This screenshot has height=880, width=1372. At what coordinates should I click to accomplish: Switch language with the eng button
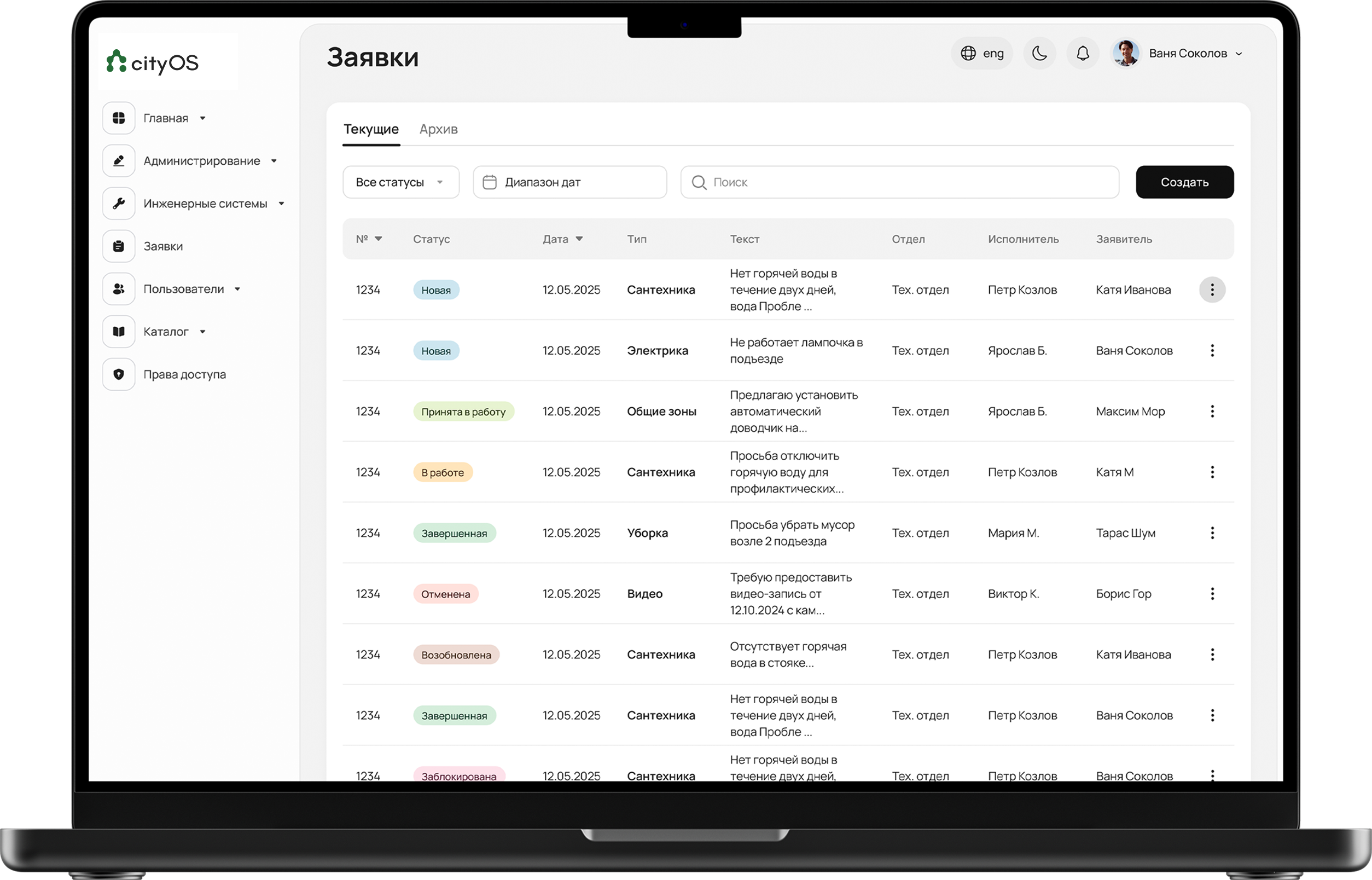point(982,54)
